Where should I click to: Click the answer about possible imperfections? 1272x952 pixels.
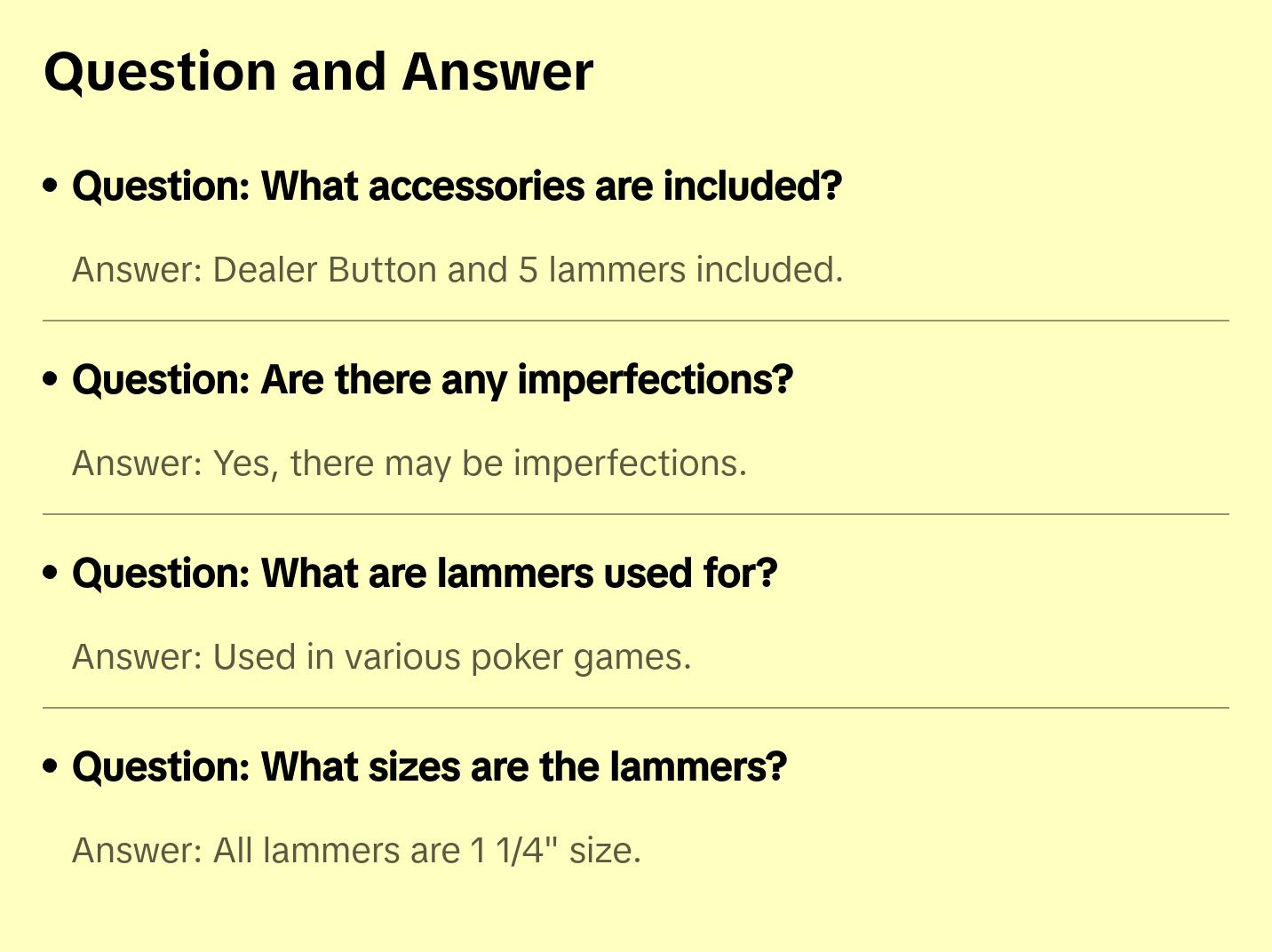[409, 464]
